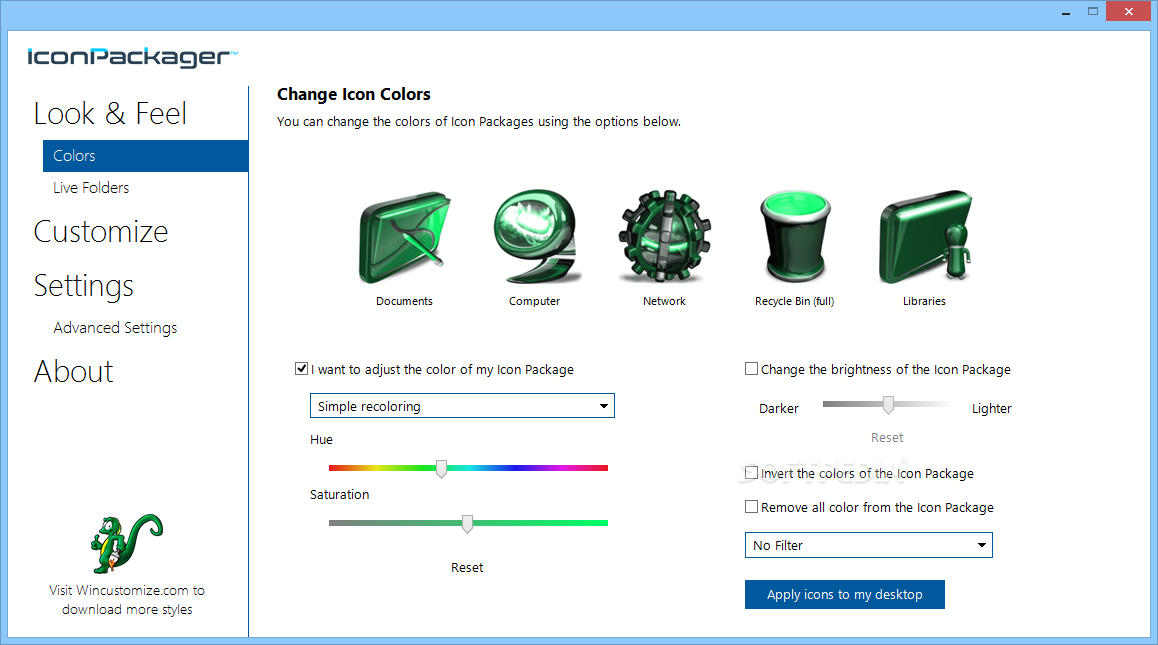Click the Recycle Bin (full) icon
The image size is (1158, 645).
[795, 236]
